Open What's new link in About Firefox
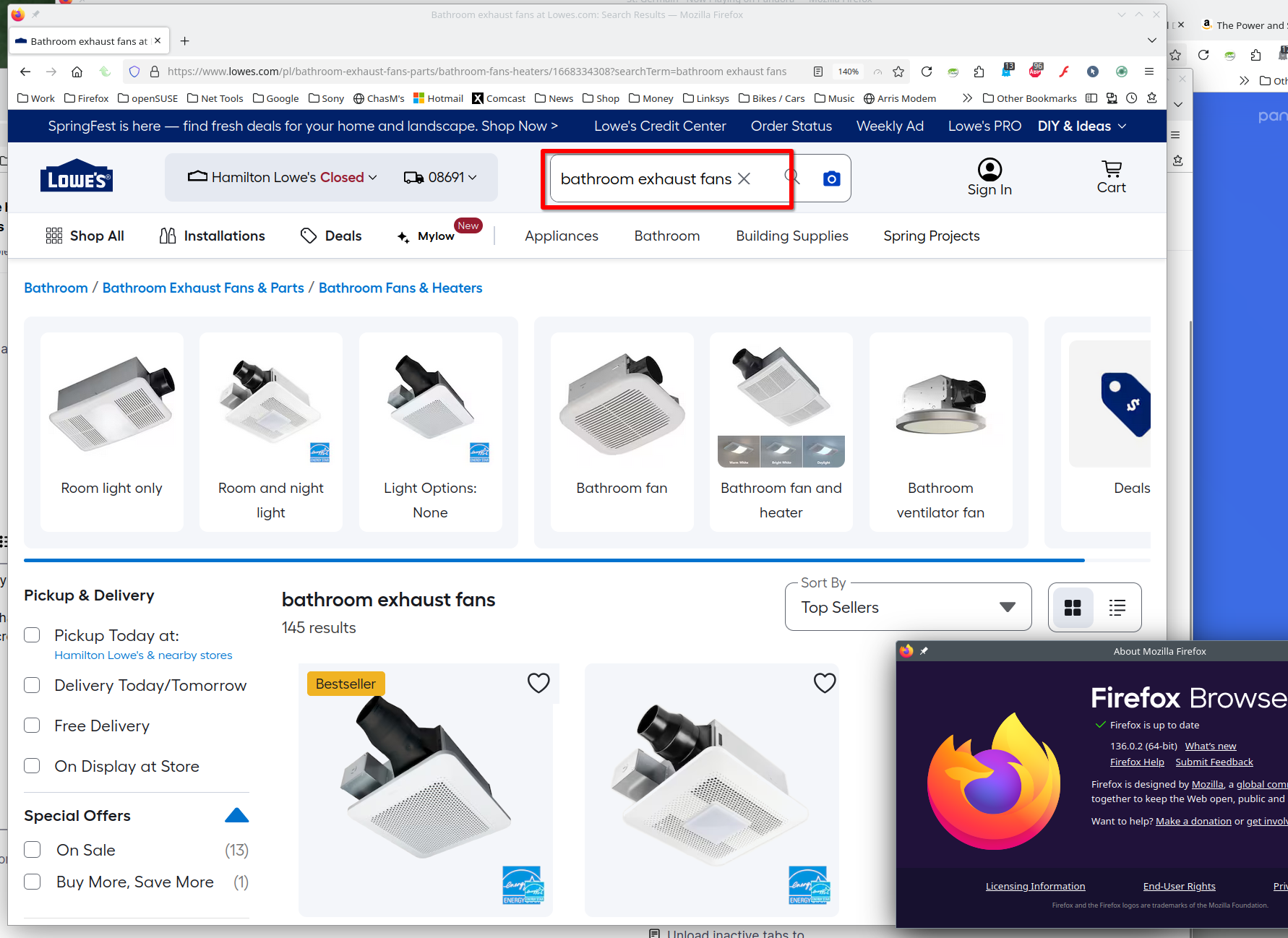 [x=1211, y=746]
